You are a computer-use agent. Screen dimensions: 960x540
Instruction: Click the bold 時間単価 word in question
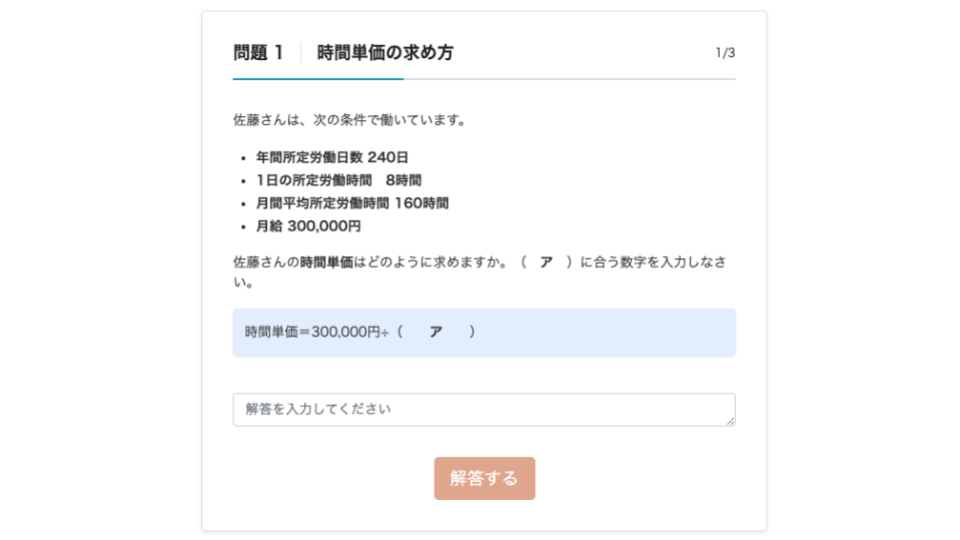(327, 262)
